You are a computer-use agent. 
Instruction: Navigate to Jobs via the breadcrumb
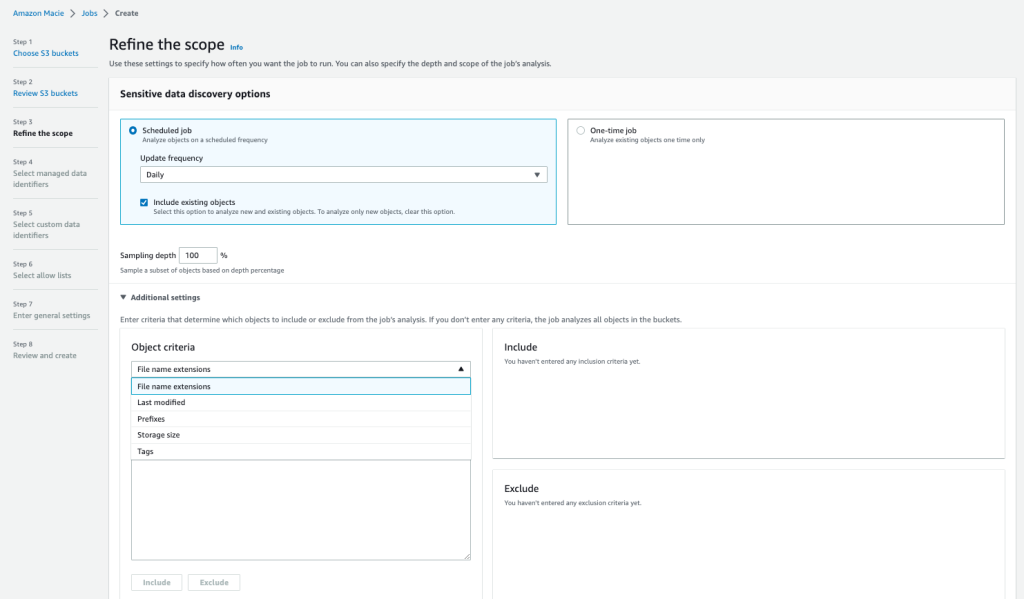pos(89,13)
